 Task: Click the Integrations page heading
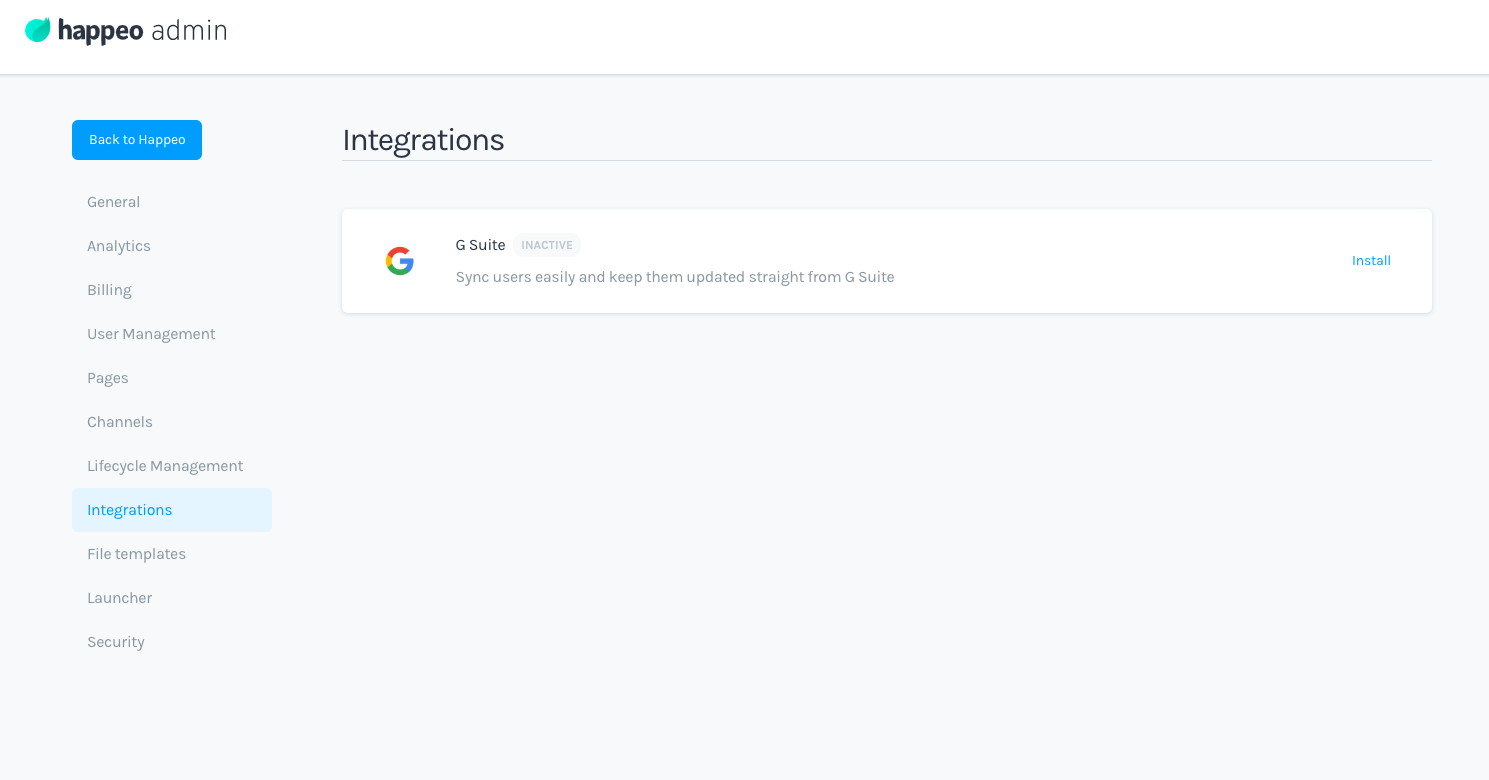(x=423, y=140)
